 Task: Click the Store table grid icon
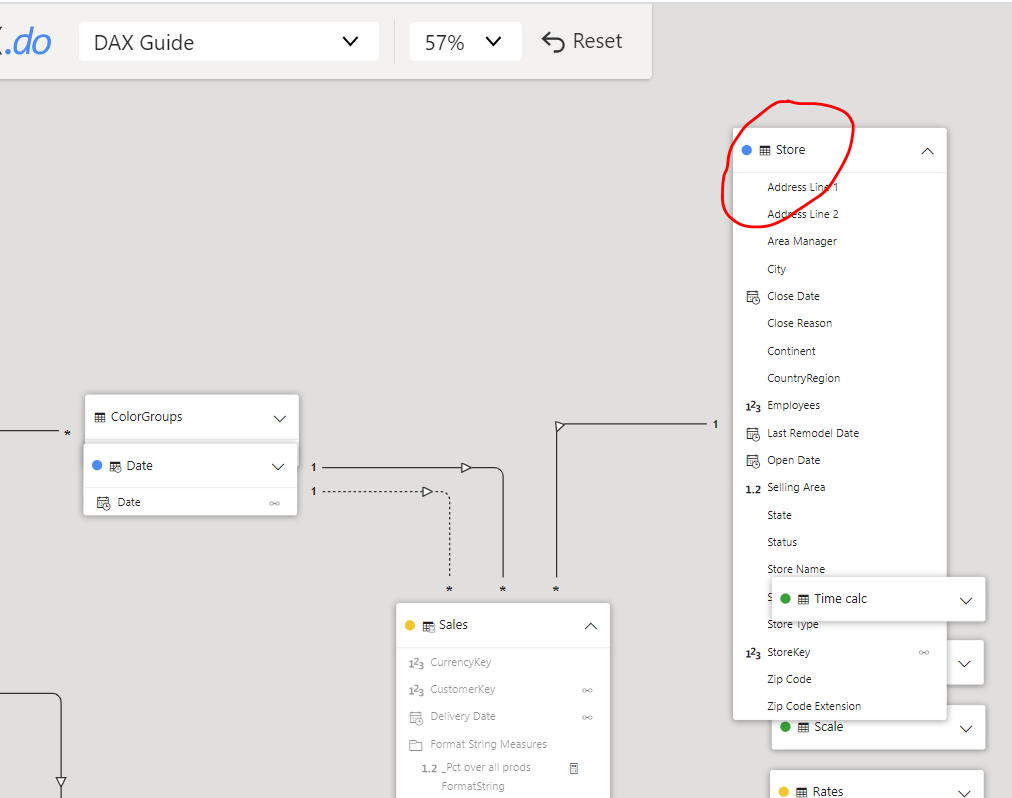coord(765,150)
